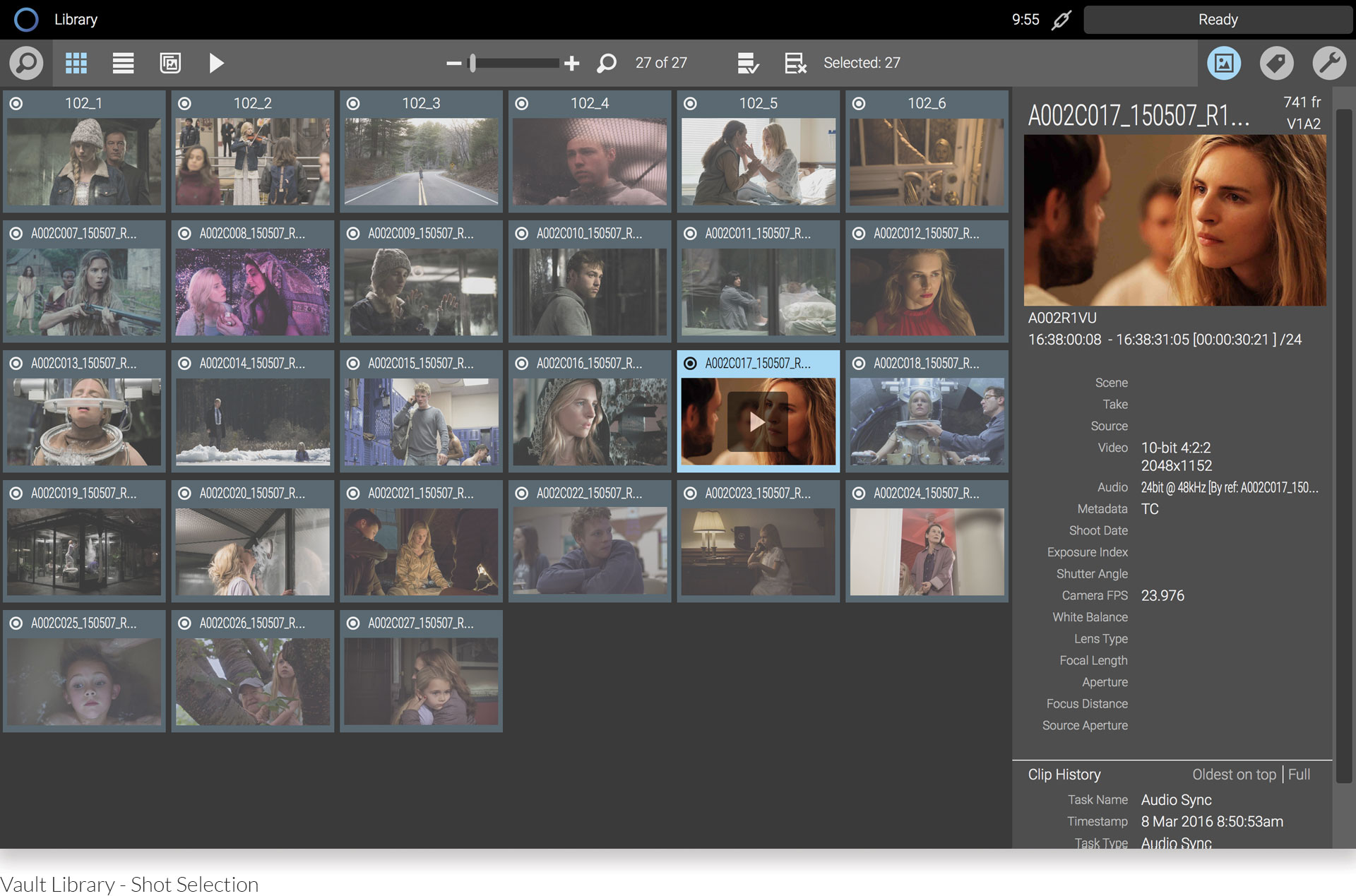The height and width of the screenshot is (896, 1356).
Task: Click 'Oldest on top' sort option
Action: click(x=1234, y=775)
